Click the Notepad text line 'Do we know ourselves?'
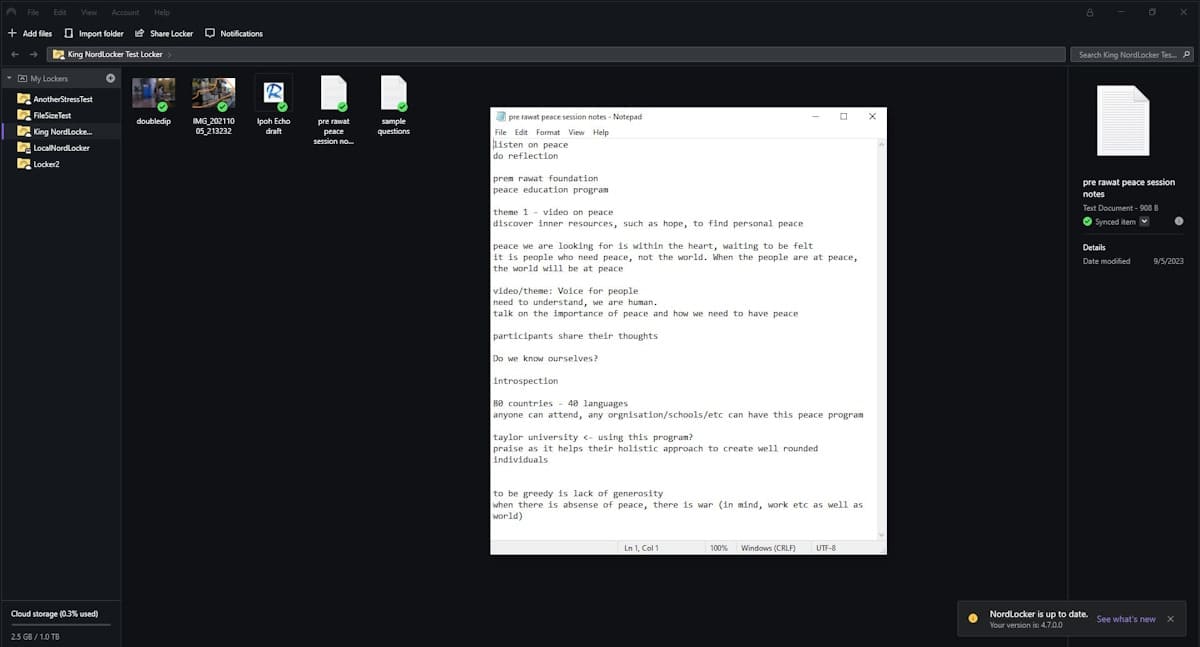Viewport: 1200px width, 647px height. pos(545,358)
